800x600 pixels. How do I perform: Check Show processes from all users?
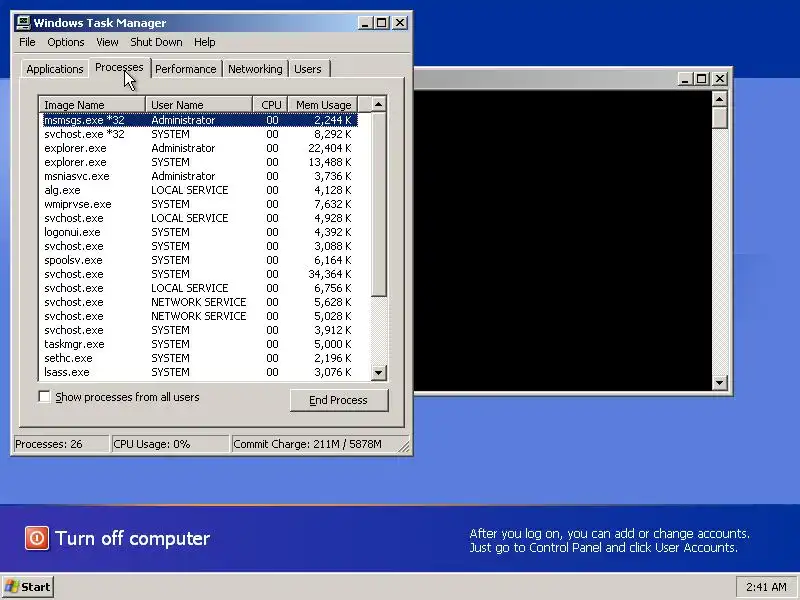(x=44, y=396)
